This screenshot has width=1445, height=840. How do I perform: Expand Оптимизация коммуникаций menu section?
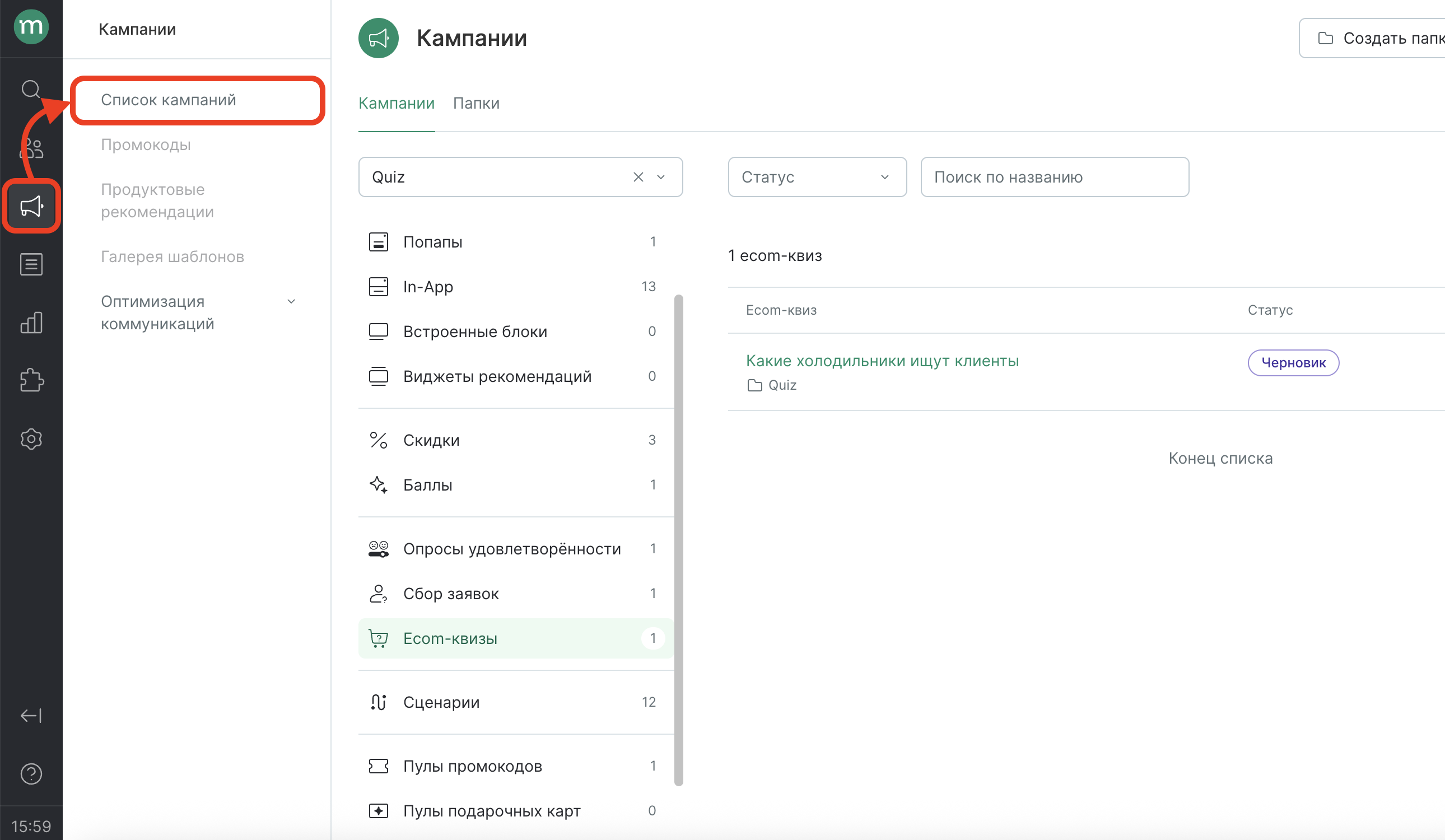click(x=198, y=312)
